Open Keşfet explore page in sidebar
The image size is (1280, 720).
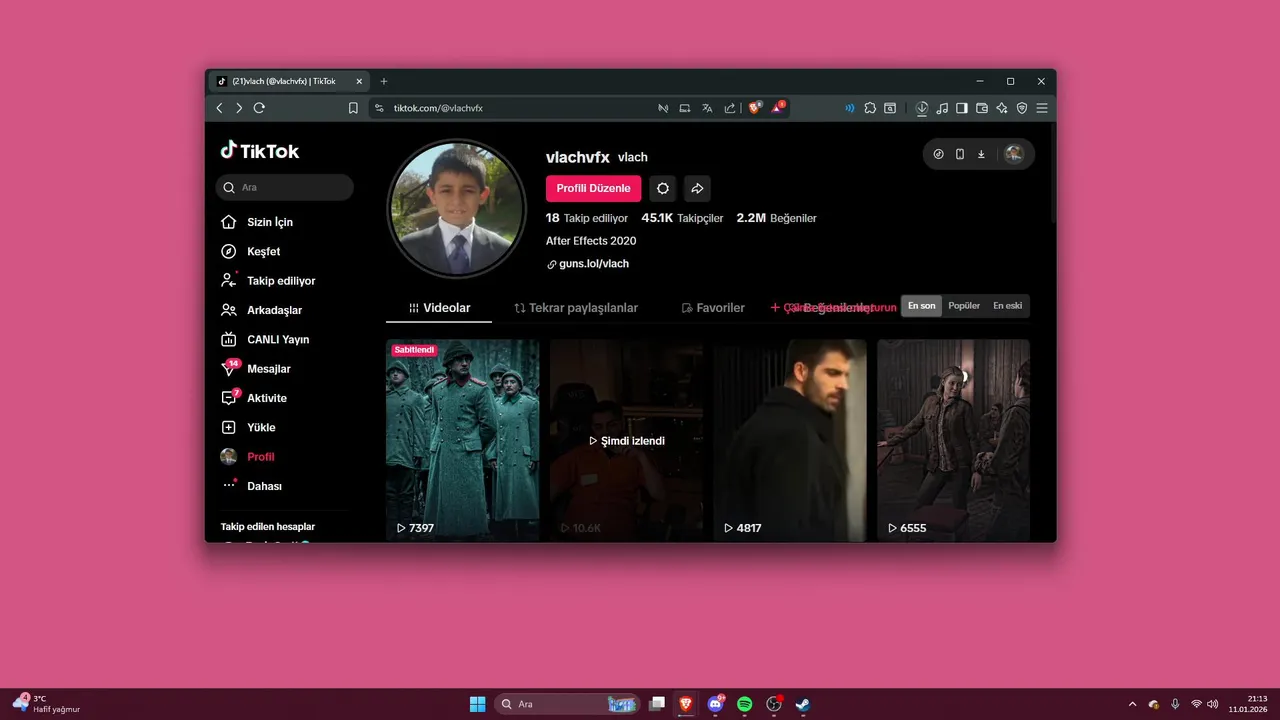coord(252,251)
